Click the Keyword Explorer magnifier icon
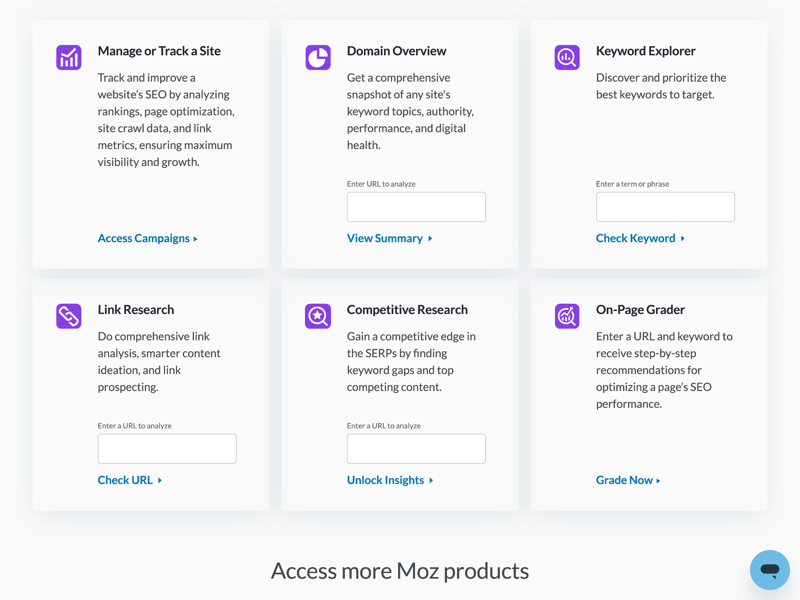Screen dimensions: 800x600 coord(567,57)
